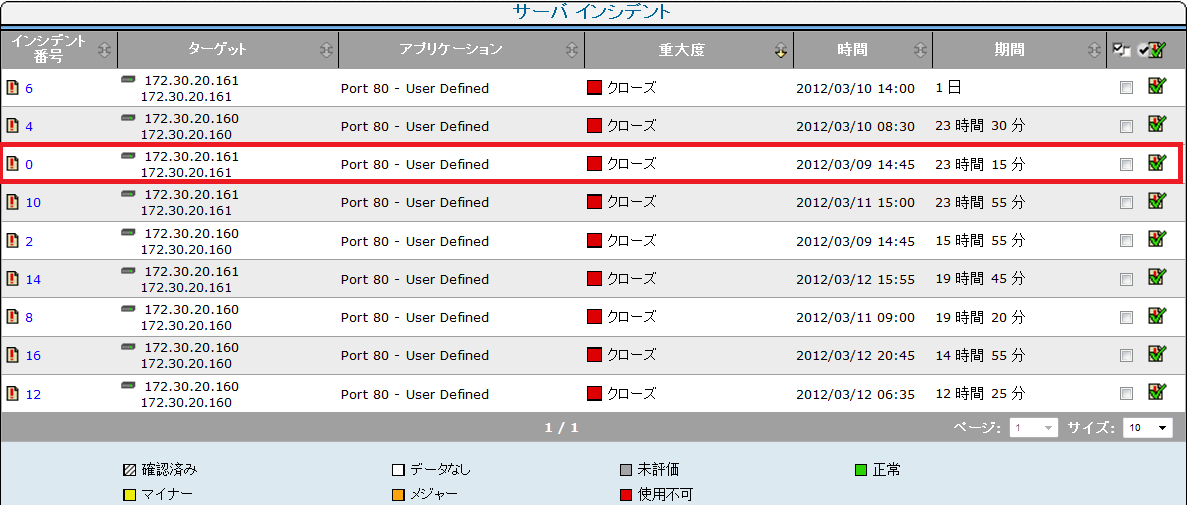The height and width of the screenshot is (505, 1187).
Task: Open incident number 8 link
Action: click(x=30, y=318)
